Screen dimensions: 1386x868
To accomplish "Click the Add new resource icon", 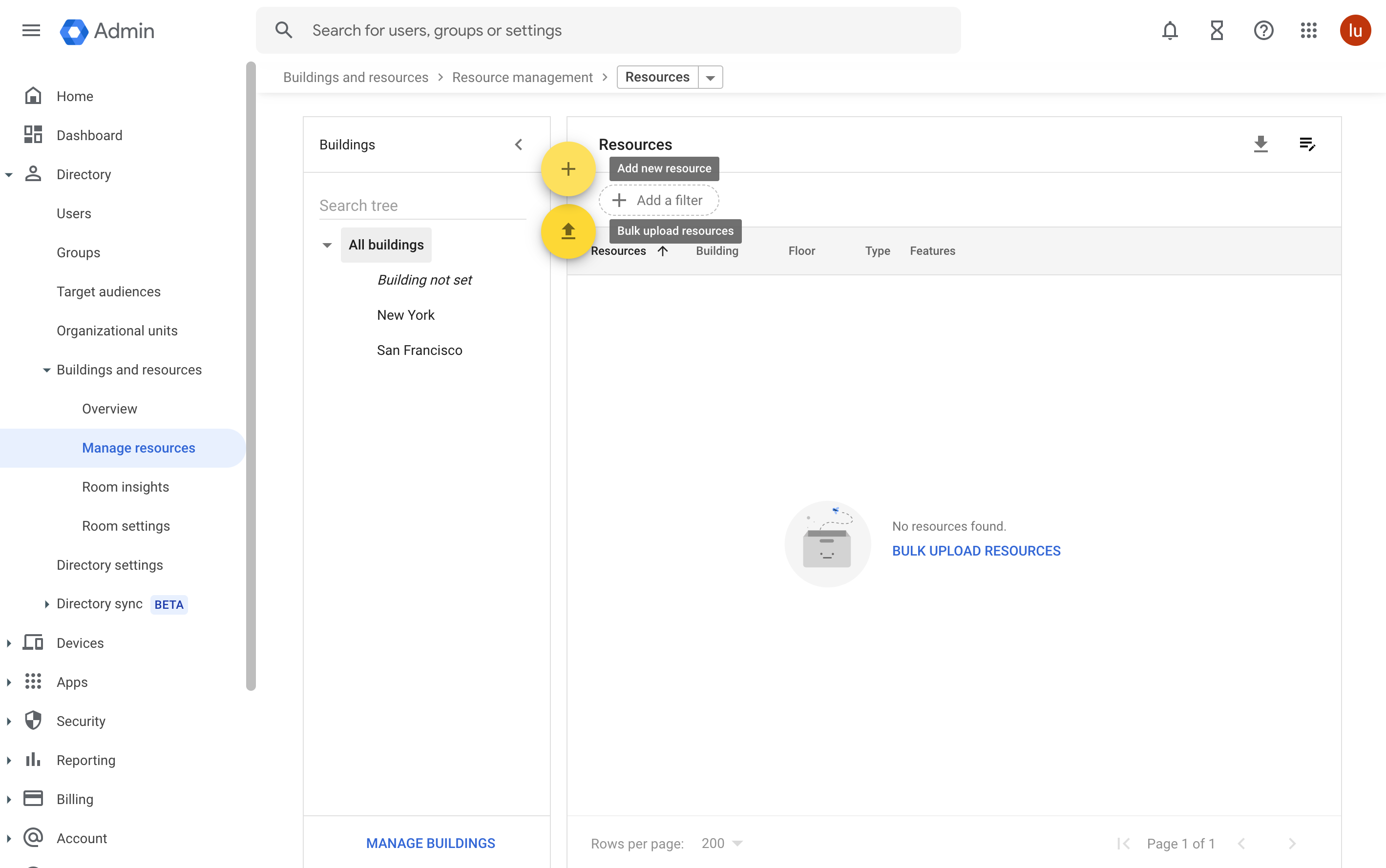I will click(x=567, y=168).
